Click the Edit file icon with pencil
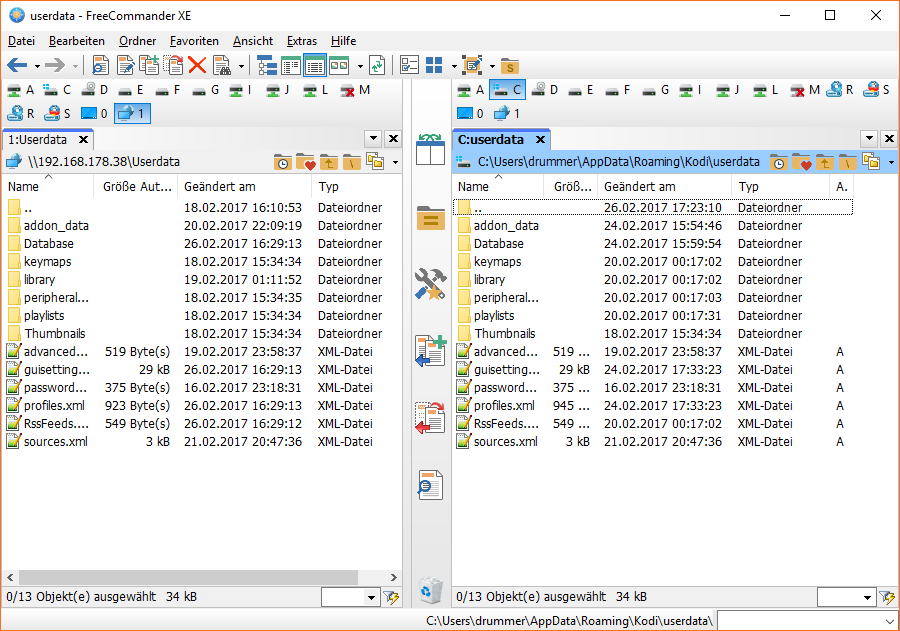900x631 pixels. click(125, 65)
